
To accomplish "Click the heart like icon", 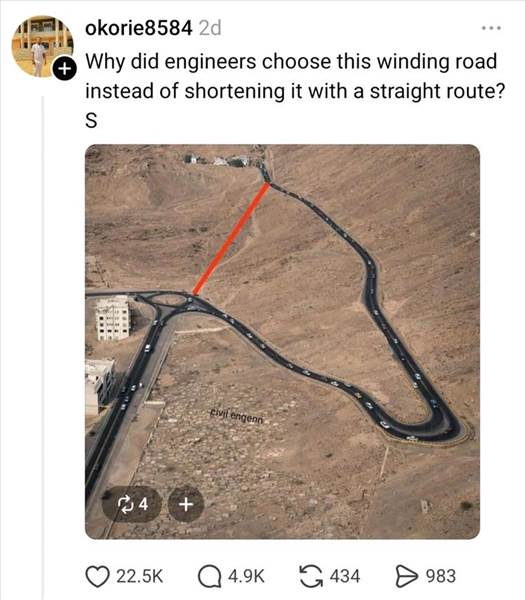I will click(97, 577).
